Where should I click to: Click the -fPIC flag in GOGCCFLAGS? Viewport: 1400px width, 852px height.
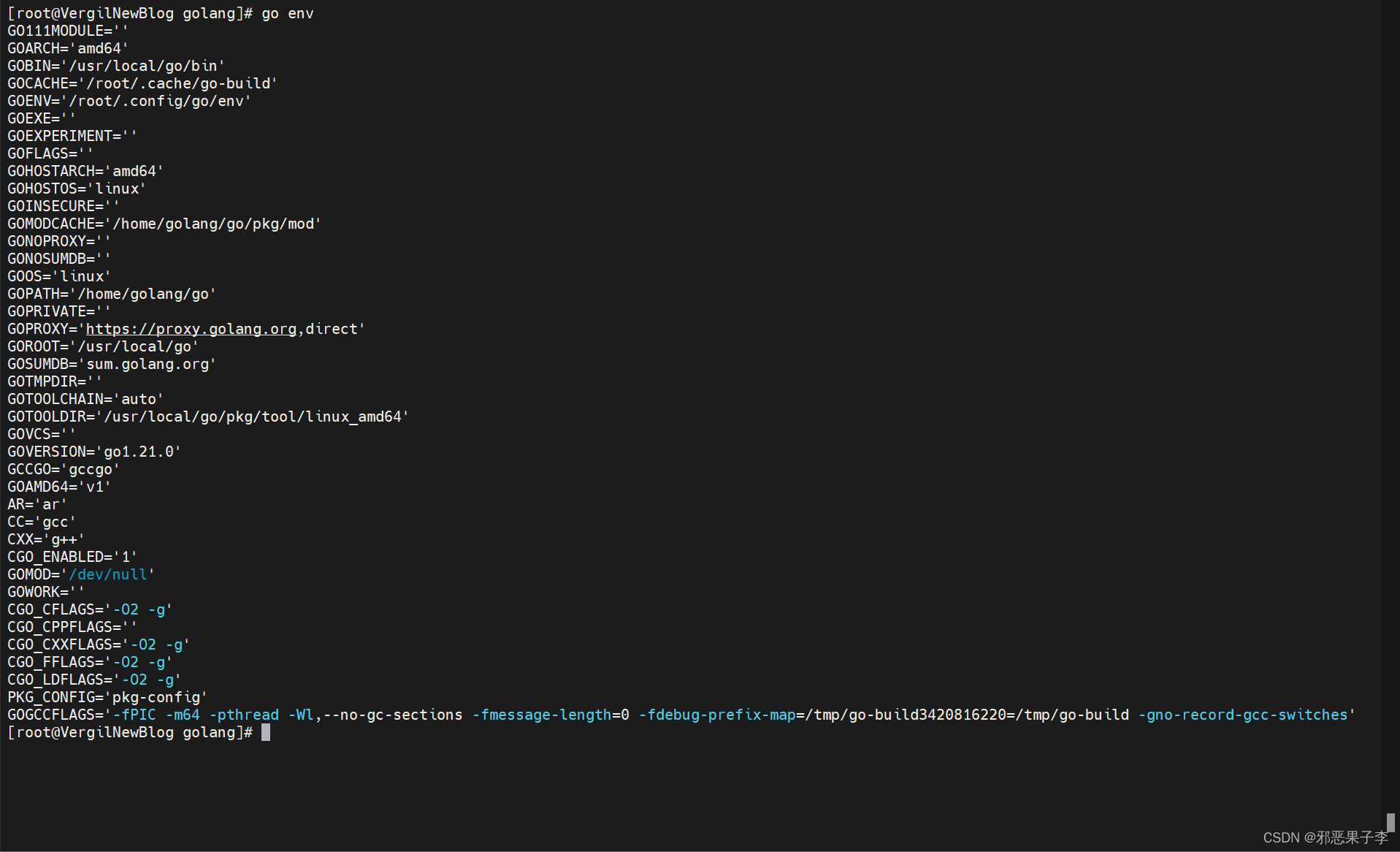[x=134, y=715]
